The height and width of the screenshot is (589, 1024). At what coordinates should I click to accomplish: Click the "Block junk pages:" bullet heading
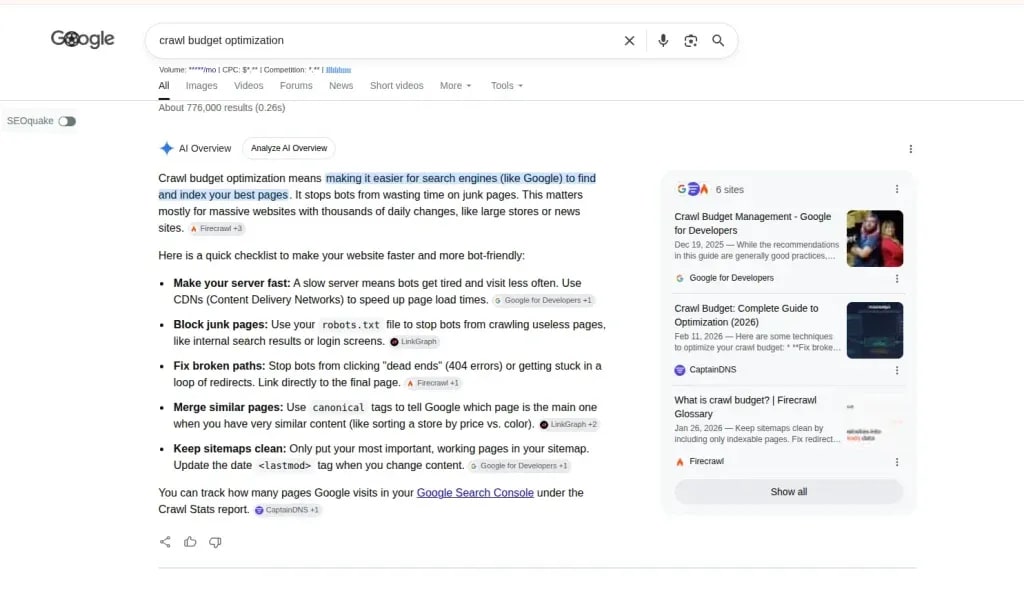pos(220,325)
